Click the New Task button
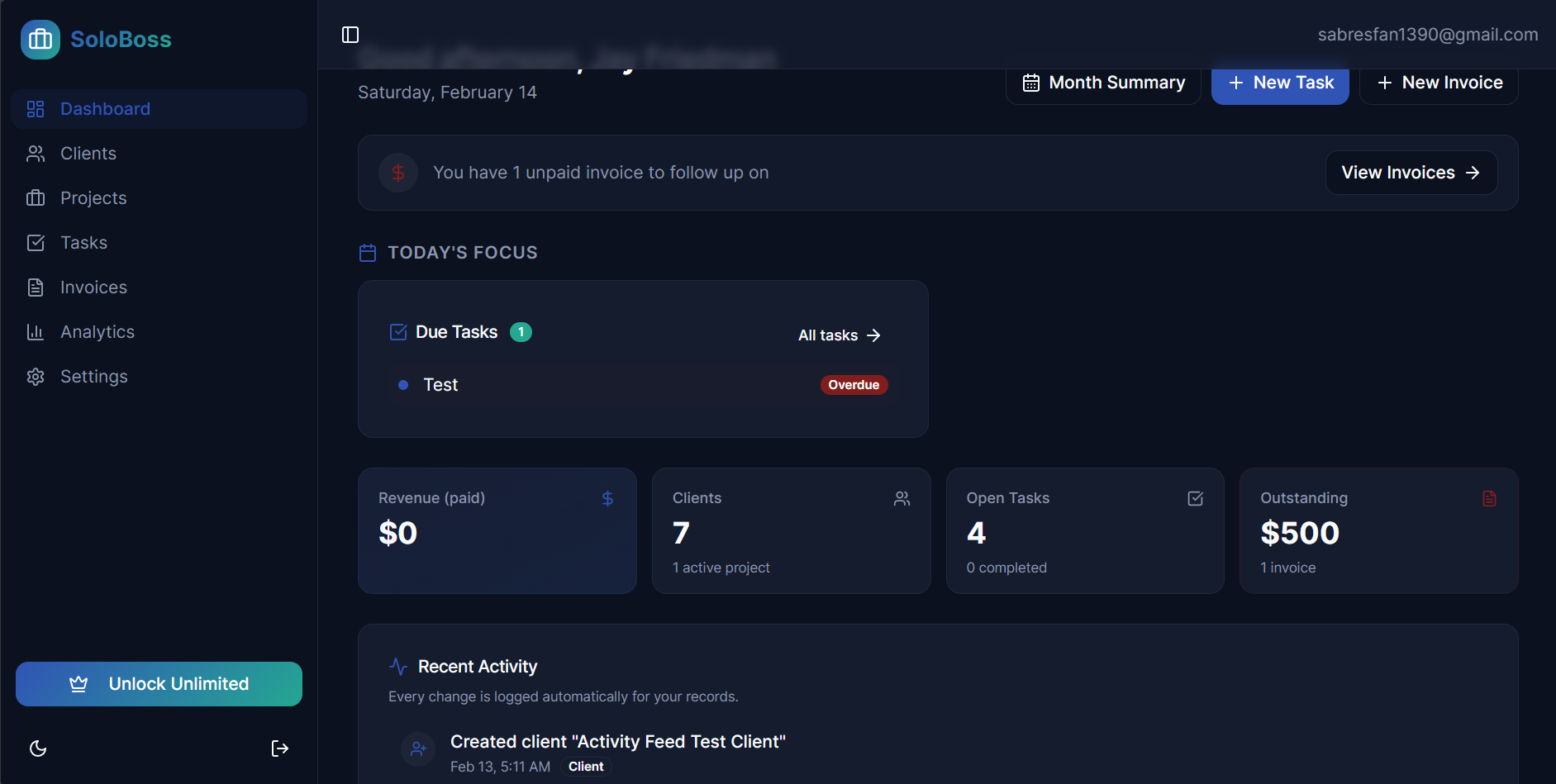Screen dimensions: 1556x784 click(x=1279, y=82)
